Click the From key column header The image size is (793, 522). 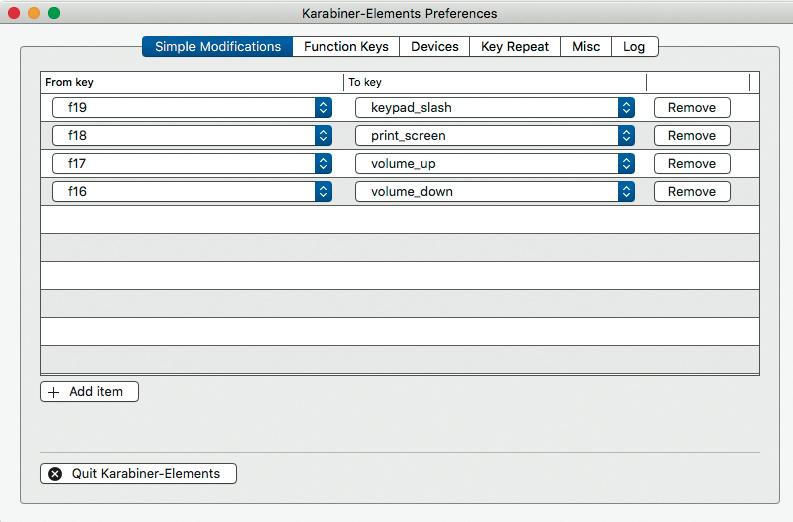(x=190, y=82)
